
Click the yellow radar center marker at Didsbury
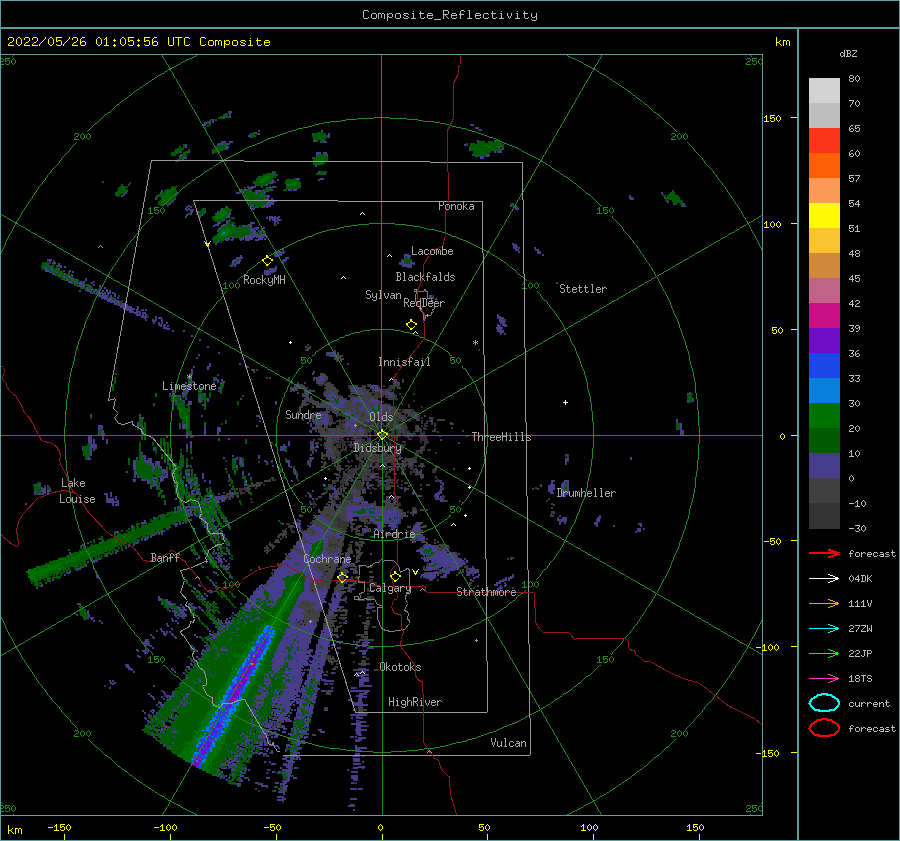(x=382, y=435)
